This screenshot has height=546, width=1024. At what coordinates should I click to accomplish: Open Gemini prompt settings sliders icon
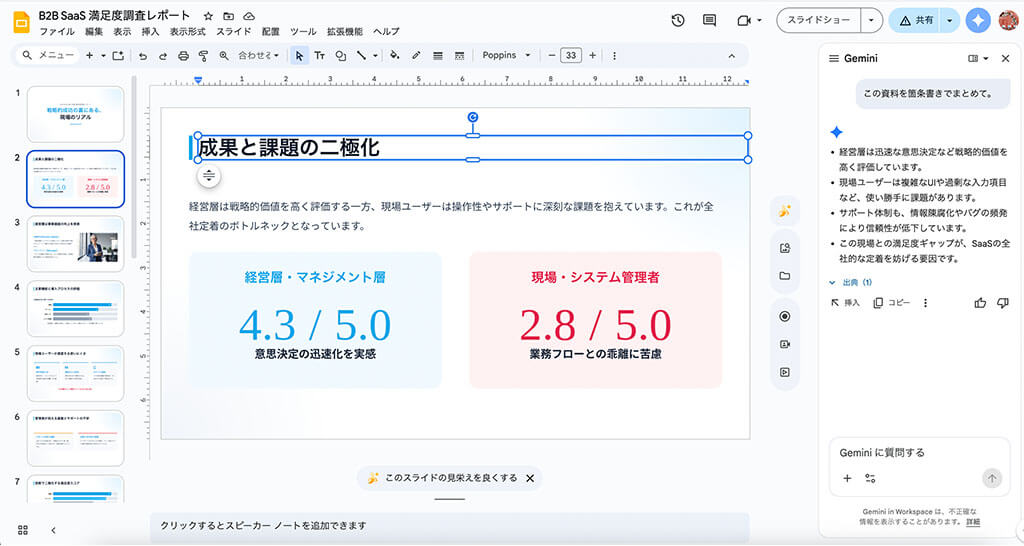870,478
